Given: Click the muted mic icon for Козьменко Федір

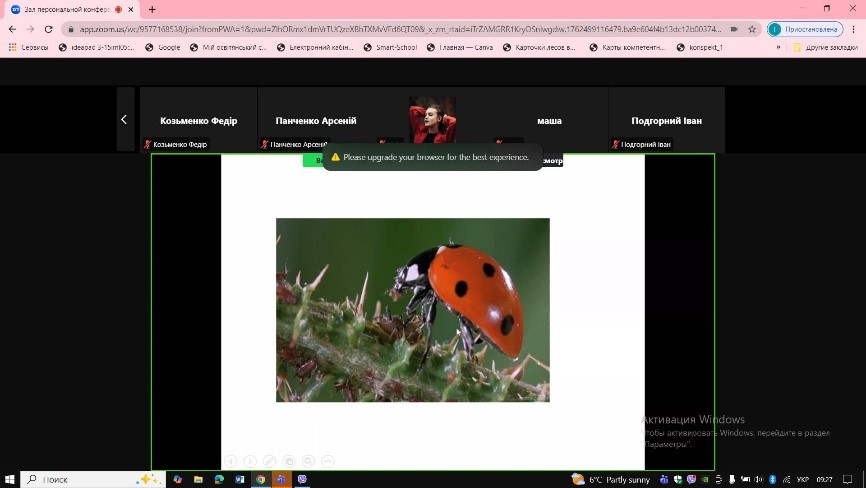Looking at the screenshot, I should [x=148, y=145].
